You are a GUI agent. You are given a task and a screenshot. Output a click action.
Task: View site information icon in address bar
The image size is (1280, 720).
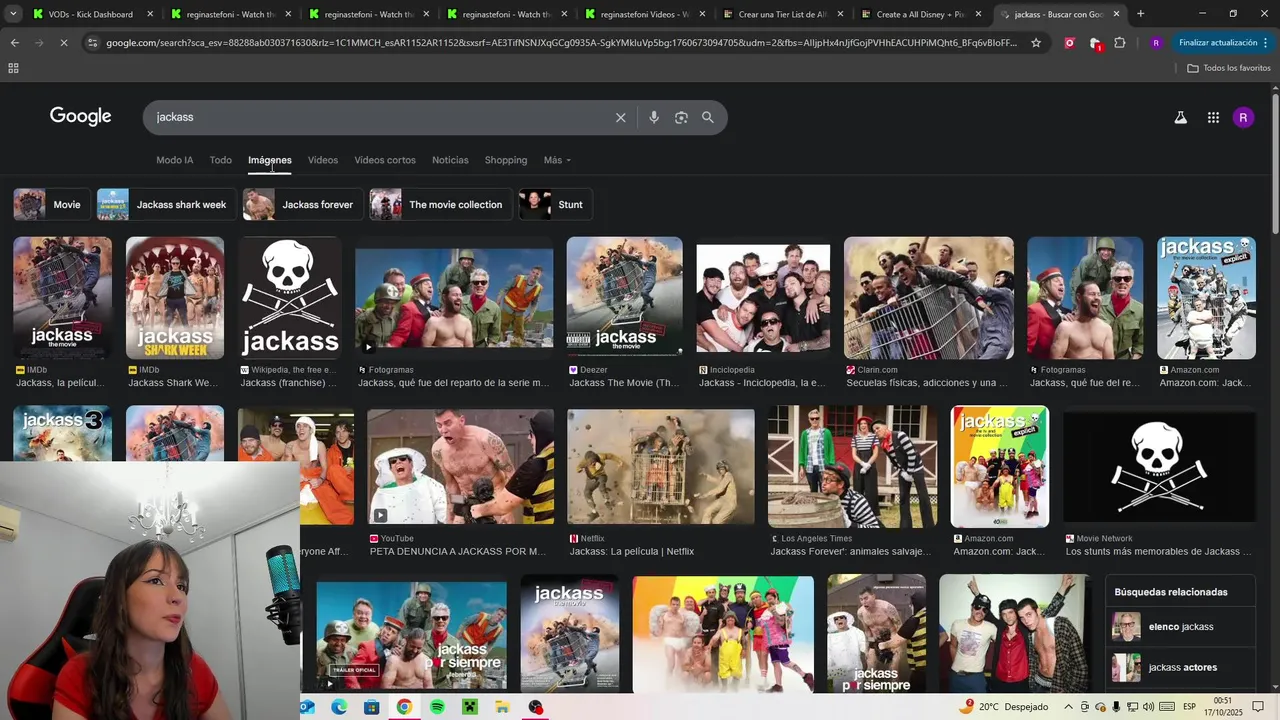point(92,43)
